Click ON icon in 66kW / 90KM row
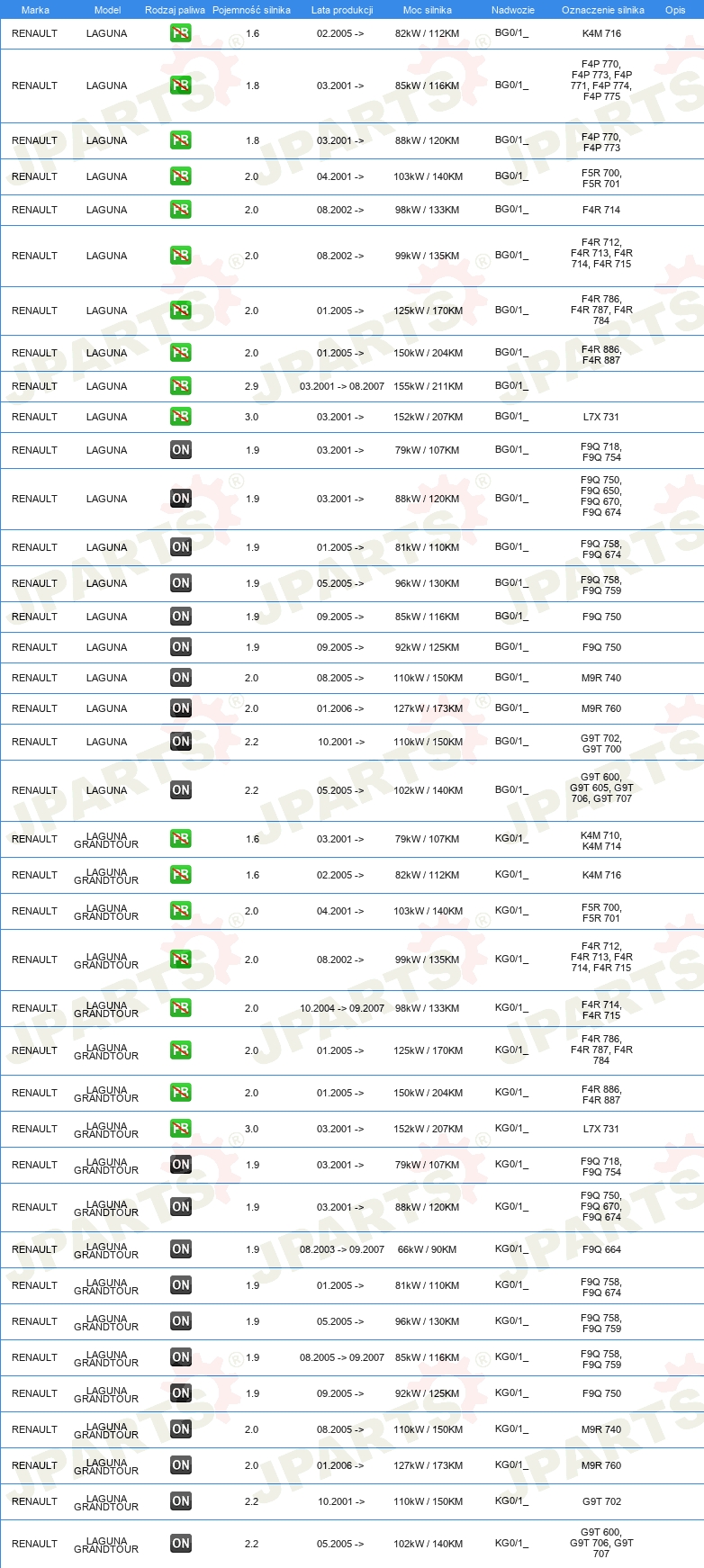The height and width of the screenshot is (1568, 704). tap(181, 1249)
